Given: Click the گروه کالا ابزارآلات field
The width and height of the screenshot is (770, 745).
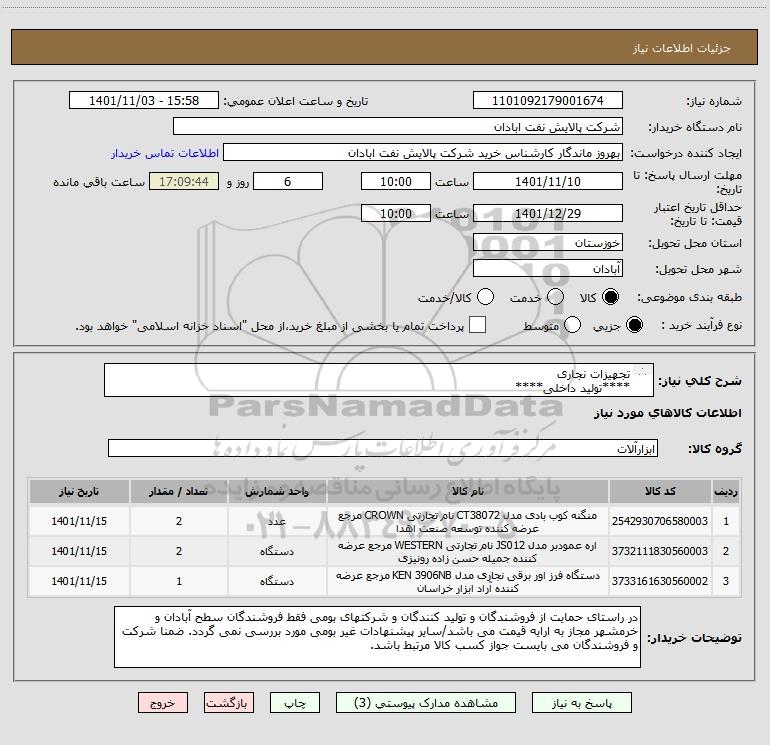Looking at the screenshot, I should point(383,448).
